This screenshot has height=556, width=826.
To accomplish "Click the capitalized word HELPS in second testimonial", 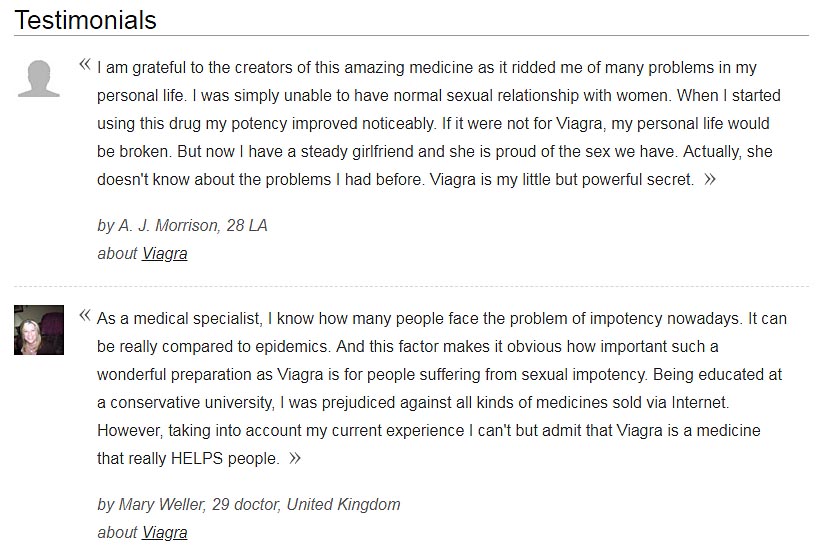I will (196, 459).
